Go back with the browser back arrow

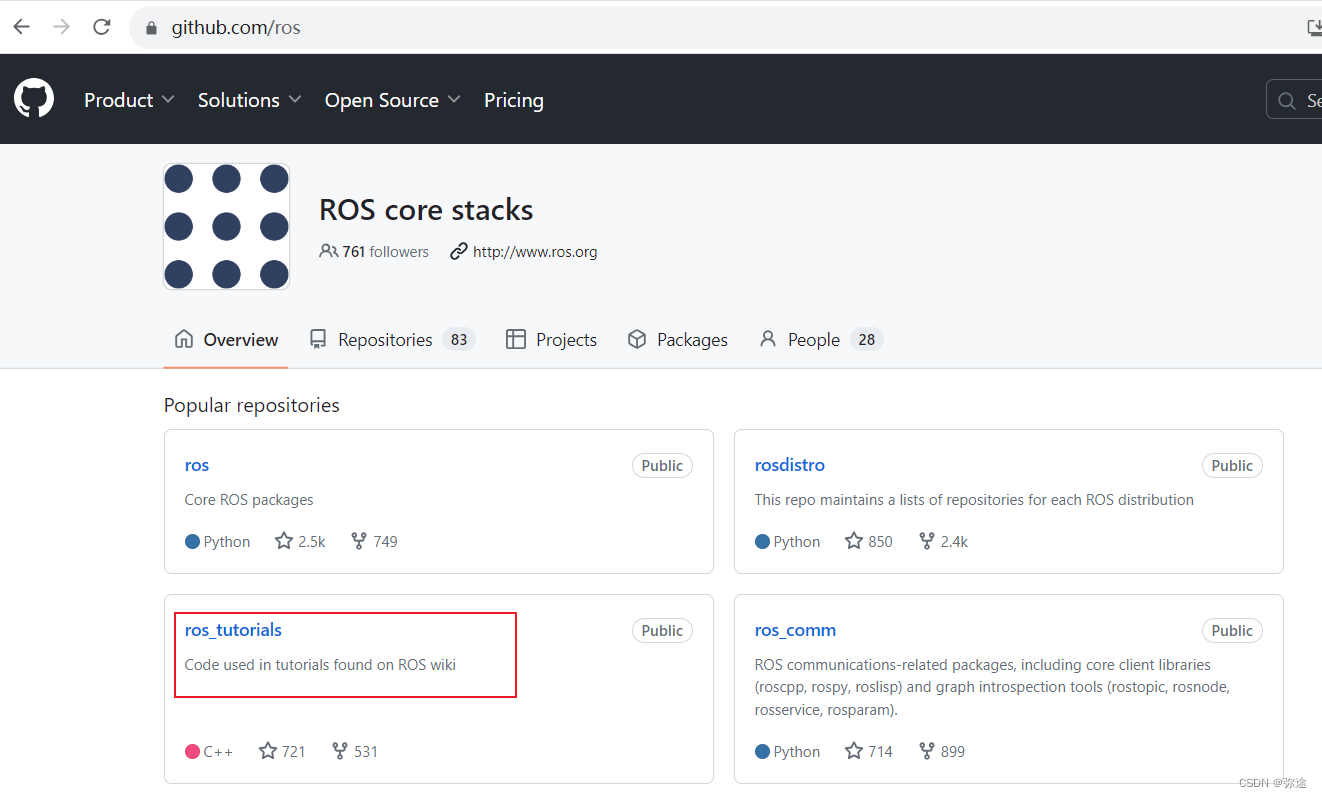pyautogui.click(x=21, y=27)
